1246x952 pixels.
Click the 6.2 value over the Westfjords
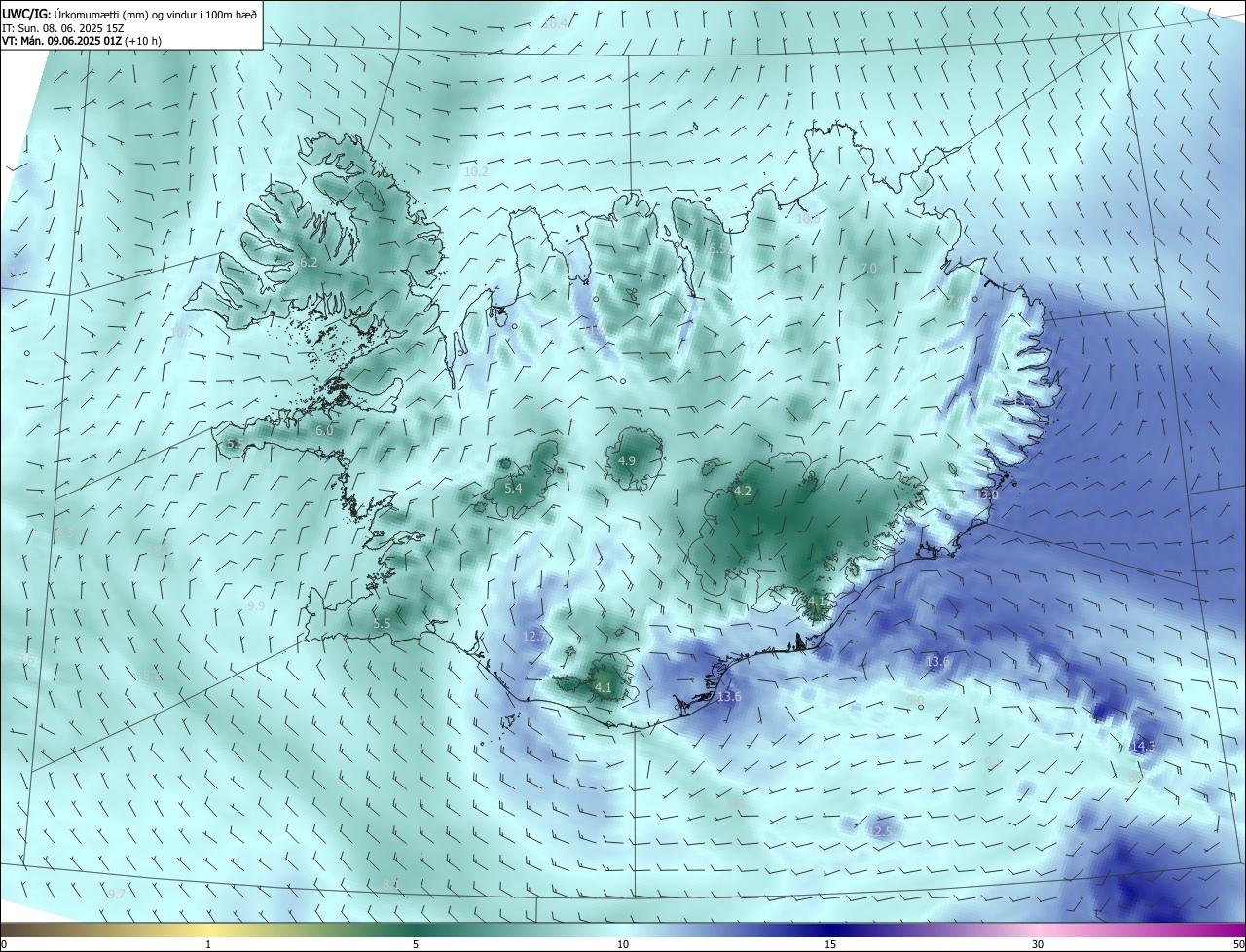coord(309,263)
